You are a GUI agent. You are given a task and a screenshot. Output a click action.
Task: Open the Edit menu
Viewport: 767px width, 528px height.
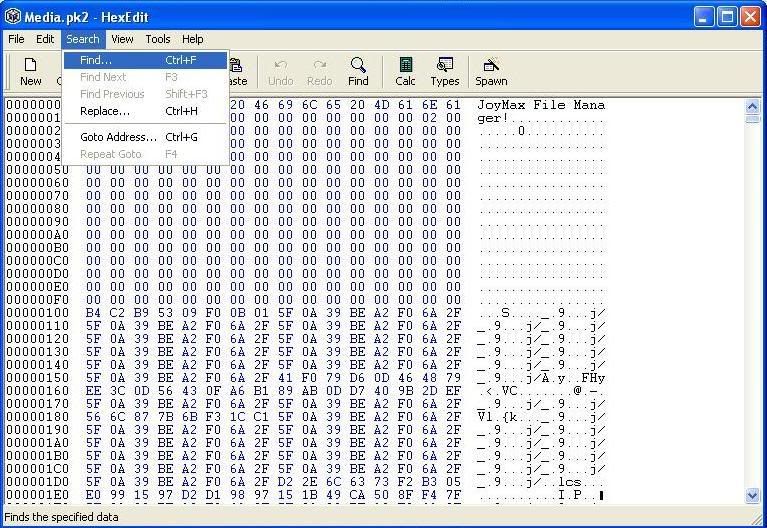click(x=45, y=39)
